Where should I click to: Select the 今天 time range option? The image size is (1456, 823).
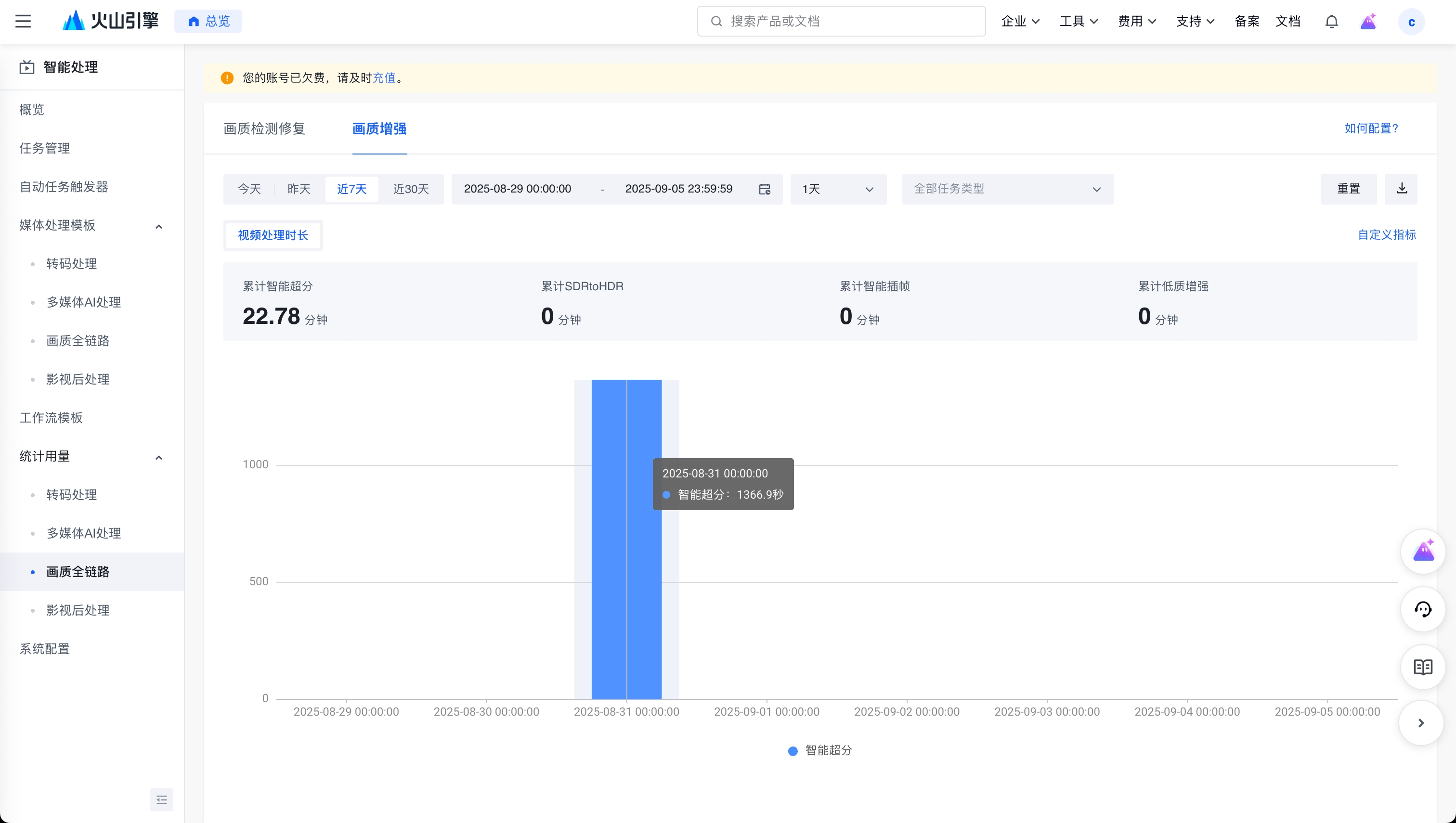(249, 189)
